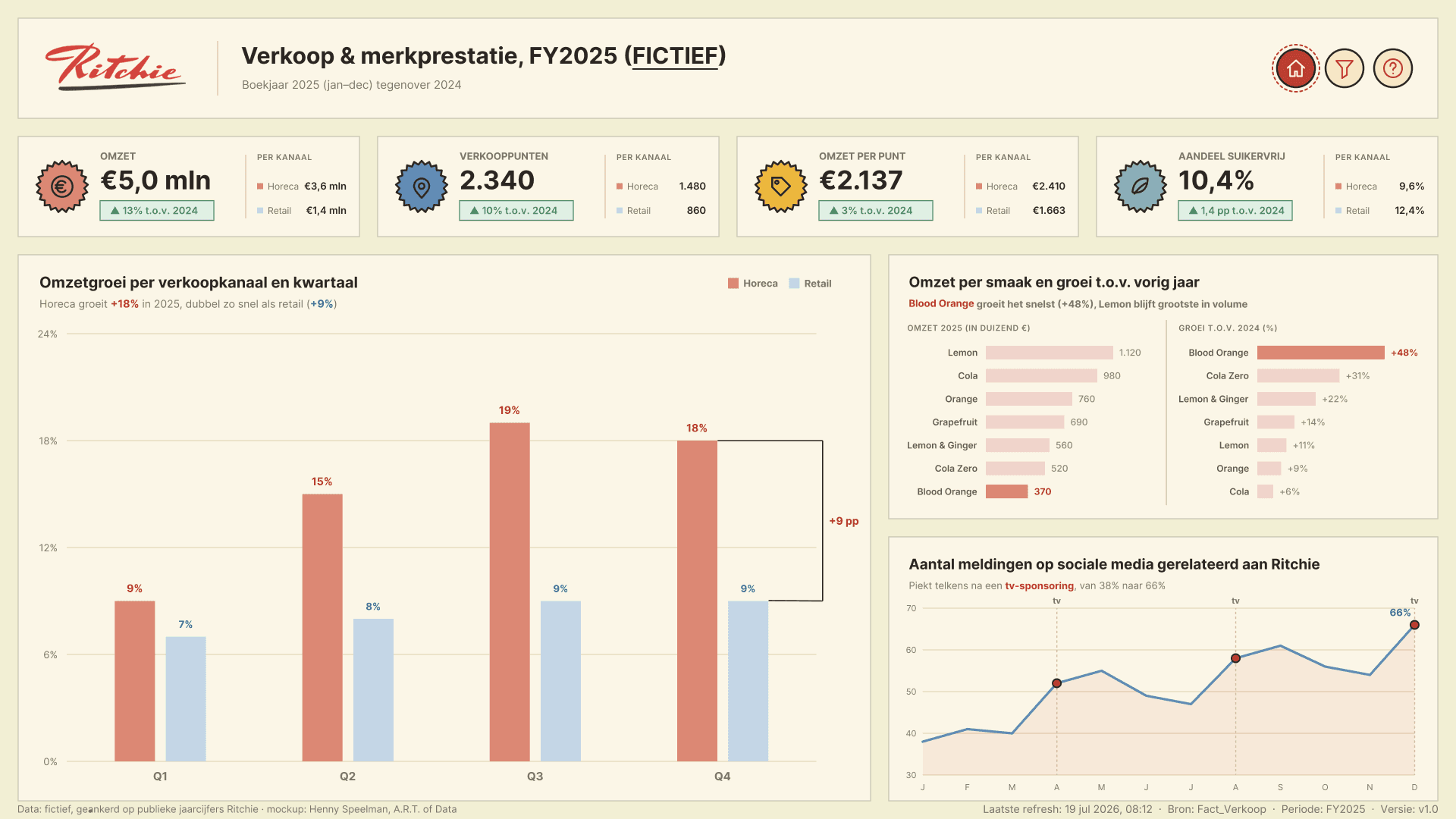1456x819 pixels.
Task: Click the April tv marker dot
Action: pos(1056,683)
